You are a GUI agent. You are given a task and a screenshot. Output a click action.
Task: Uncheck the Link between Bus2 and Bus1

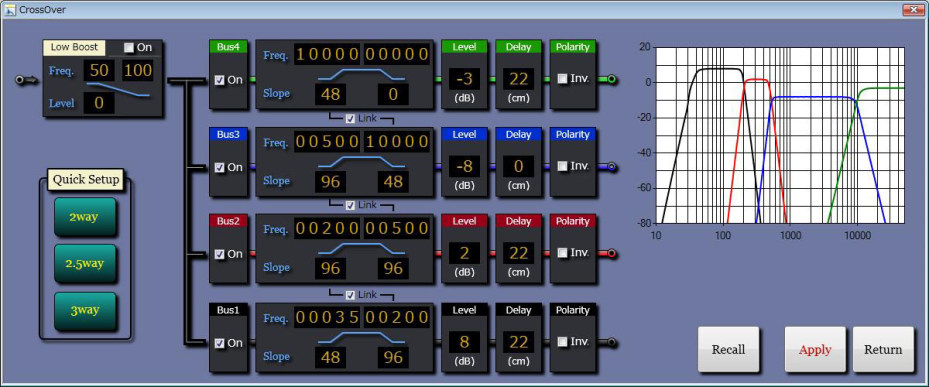coord(350,295)
